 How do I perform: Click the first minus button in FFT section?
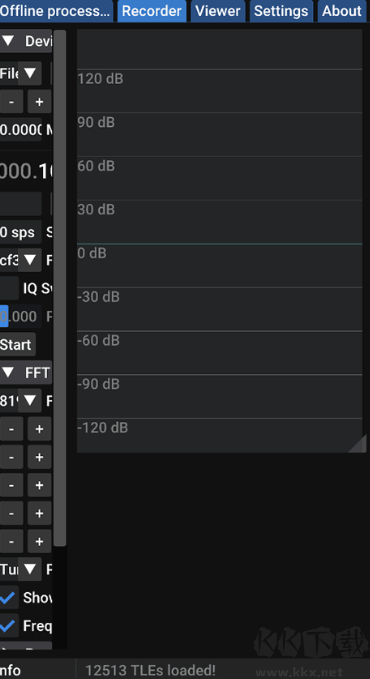pos(11,429)
